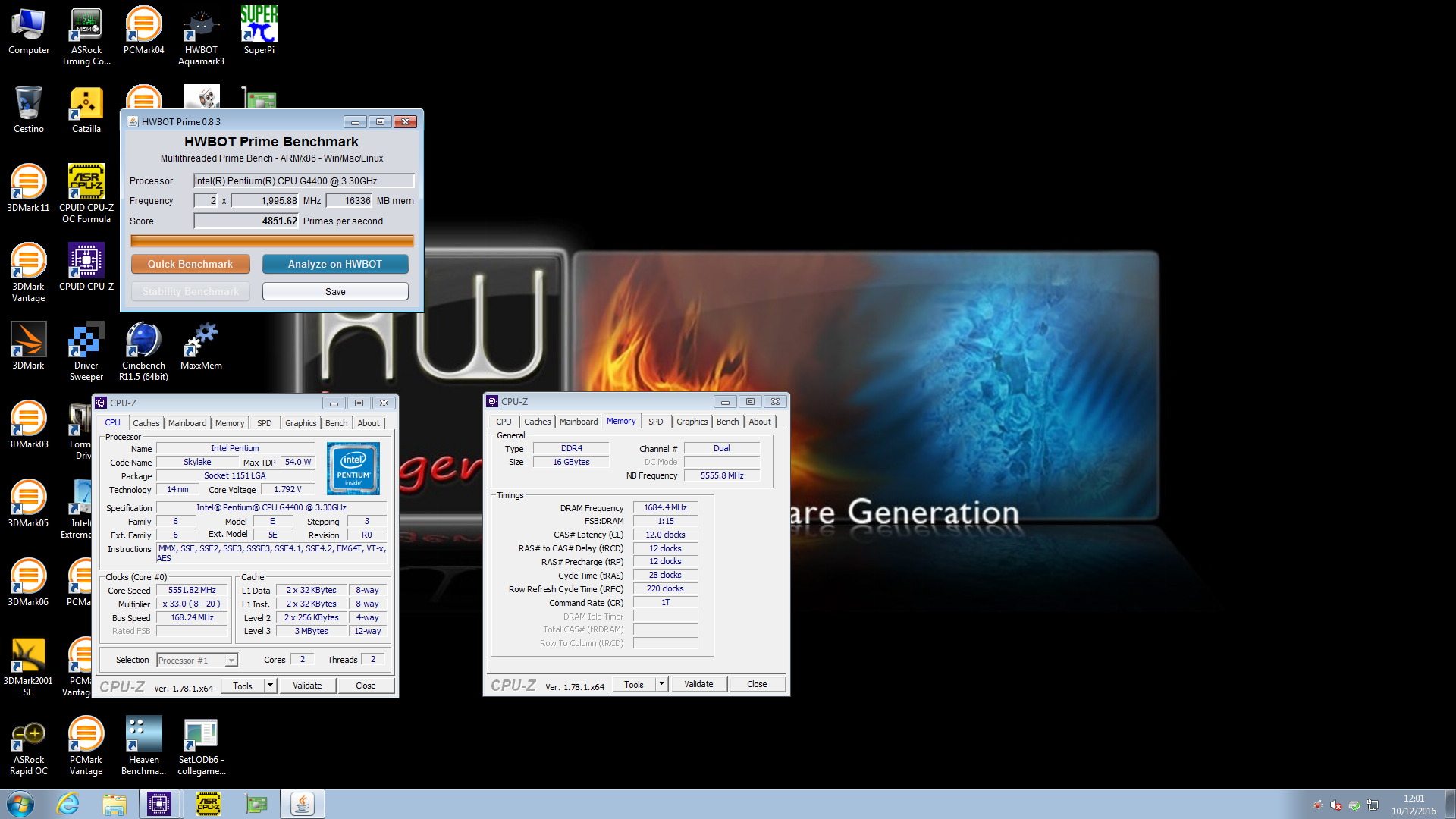Switch to CPU tab in right CPU-Z window
Screen dimensions: 1456x819
coord(504,422)
